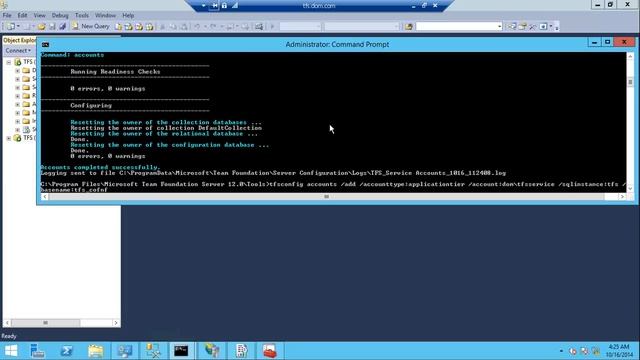Click Command Prompt vertical scrollbar down arrow
The height and width of the screenshot is (360, 640).
pyautogui.click(x=630, y=189)
